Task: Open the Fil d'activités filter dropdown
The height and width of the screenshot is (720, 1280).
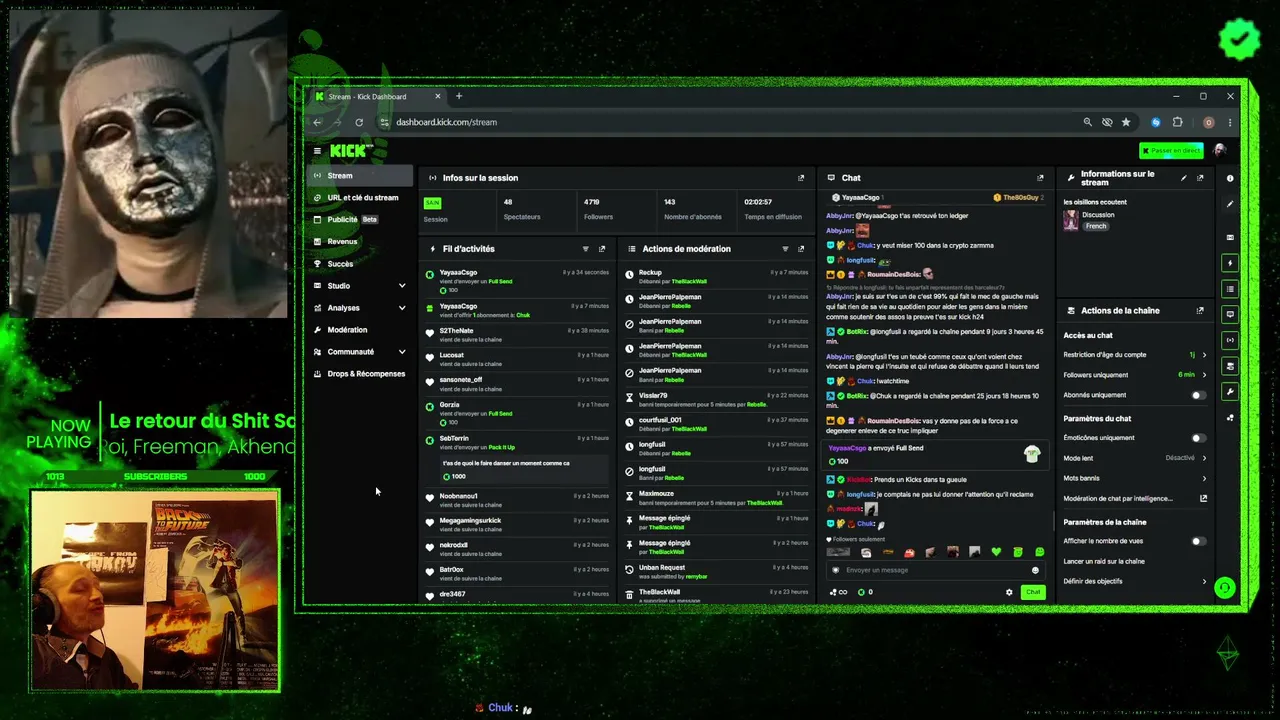Action: pos(586,249)
